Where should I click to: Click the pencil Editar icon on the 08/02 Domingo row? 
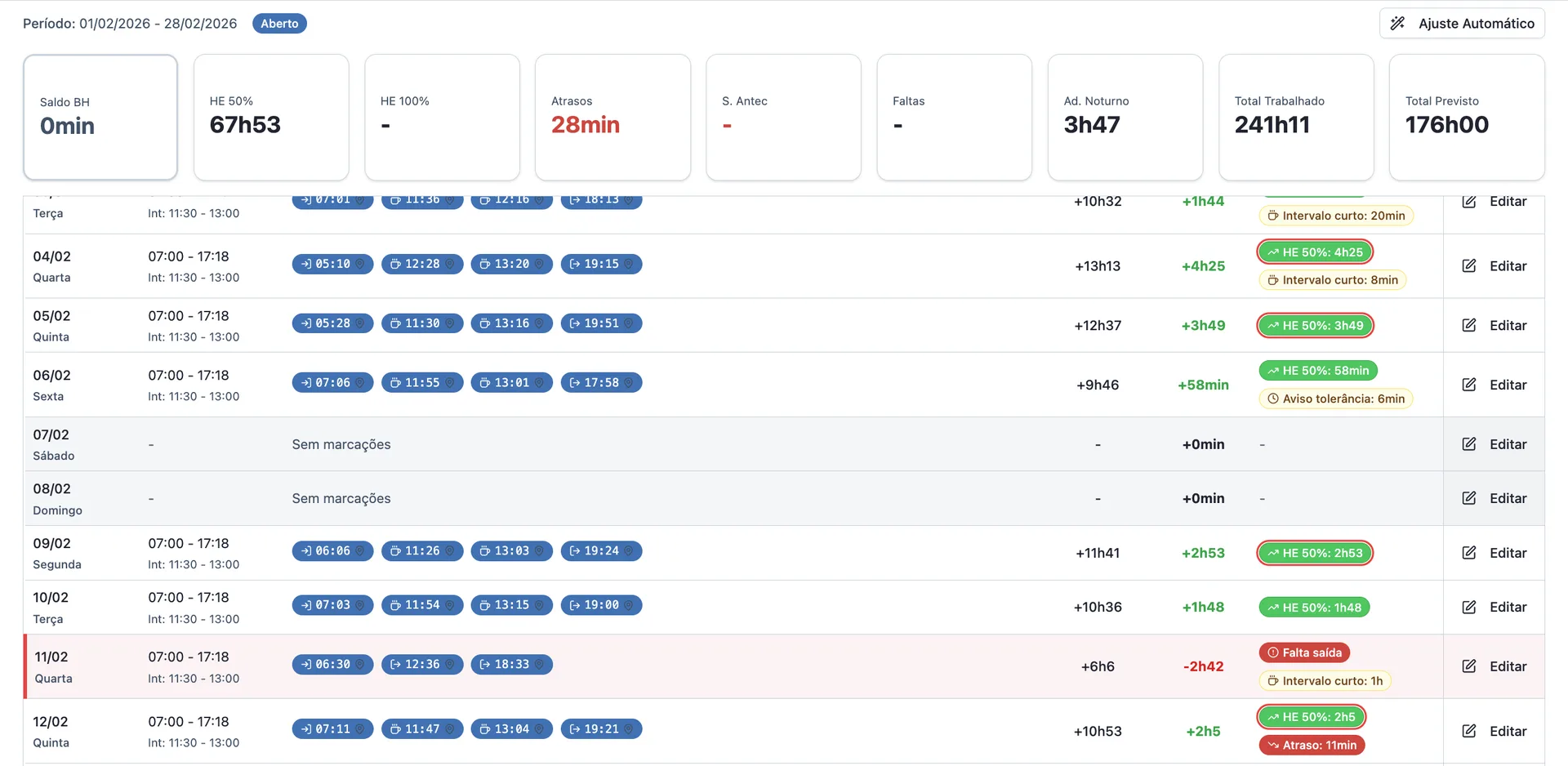tap(1469, 498)
